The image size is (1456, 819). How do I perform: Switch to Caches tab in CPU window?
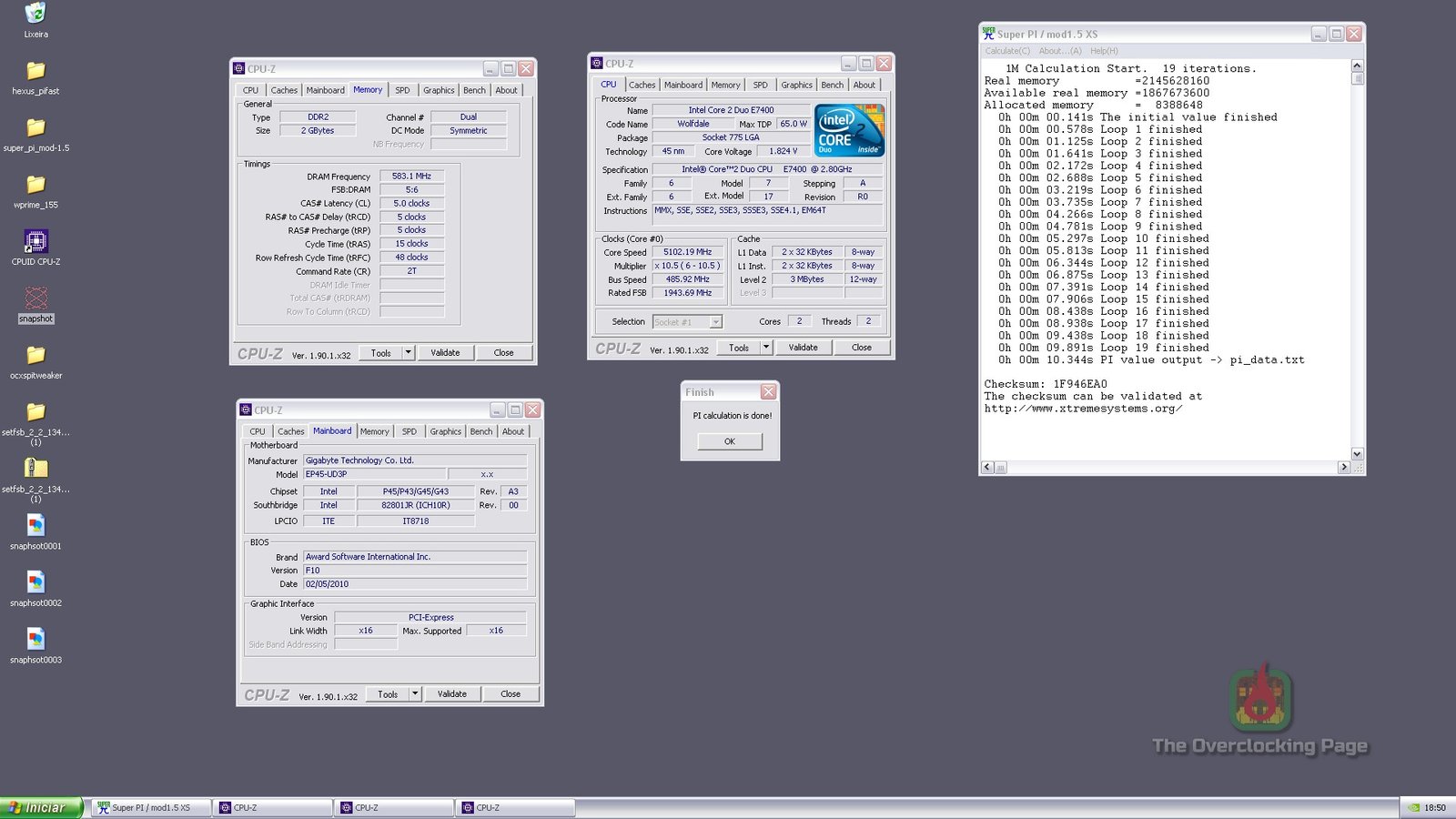click(x=642, y=86)
